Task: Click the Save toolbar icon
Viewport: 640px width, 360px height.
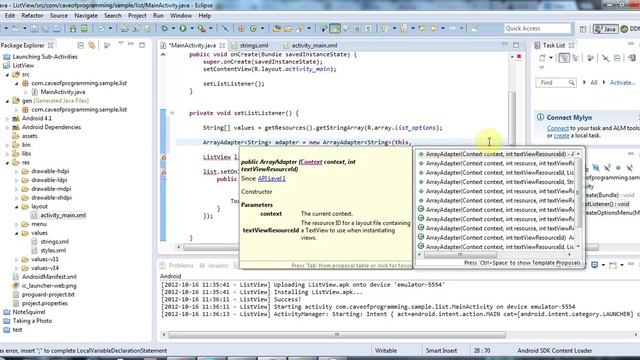Action: click(x=34, y=28)
